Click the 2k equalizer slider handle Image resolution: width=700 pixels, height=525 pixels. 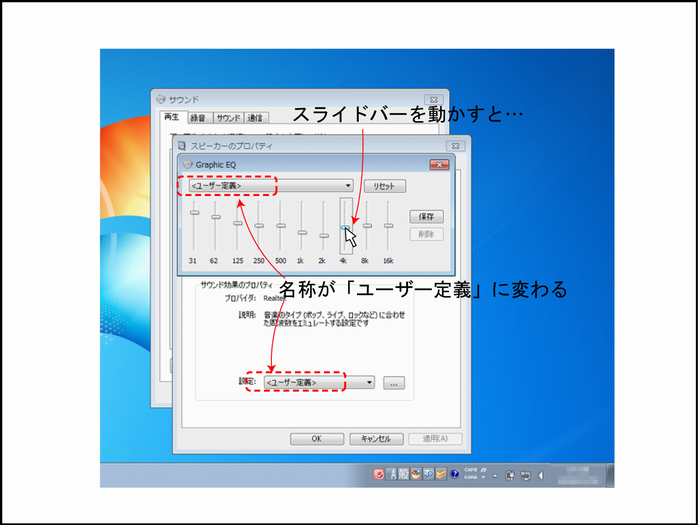pos(324,235)
